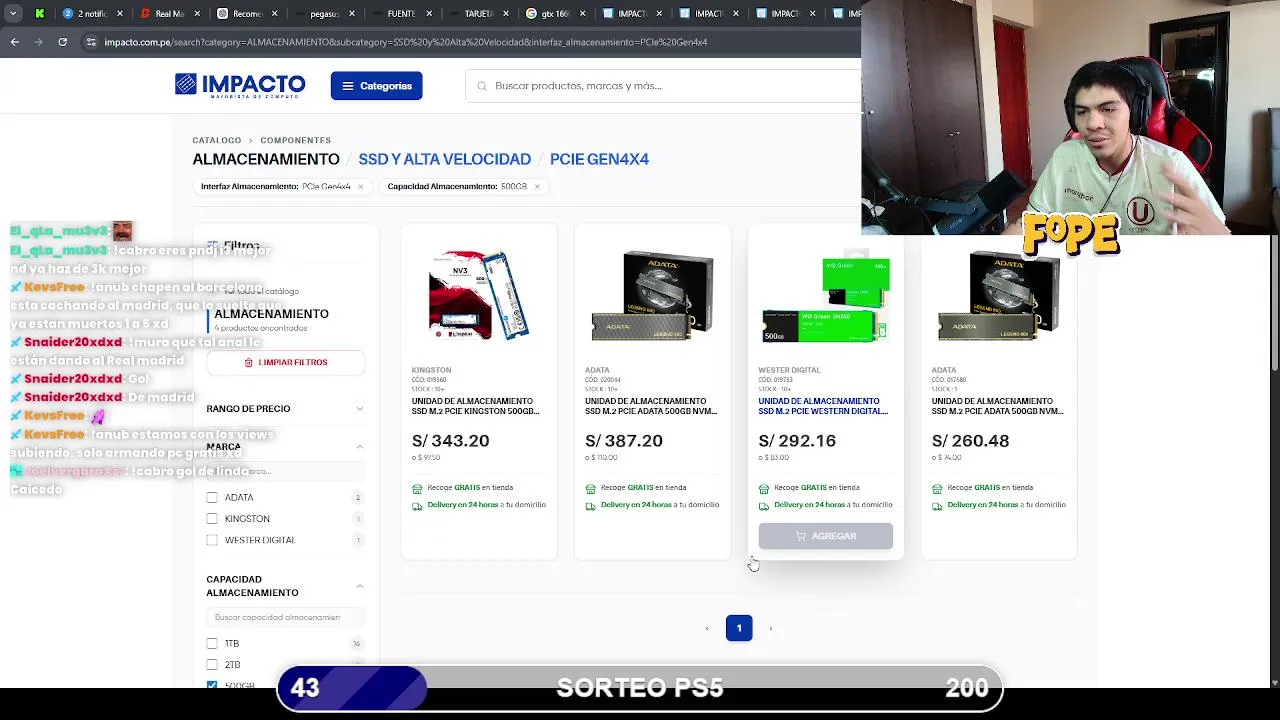Image resolution: width=1280 pixels, height=720 pixels.
Task: Click the store pickup icon on Kingston card
Action: pyautogui.click(x=417, y=488)
